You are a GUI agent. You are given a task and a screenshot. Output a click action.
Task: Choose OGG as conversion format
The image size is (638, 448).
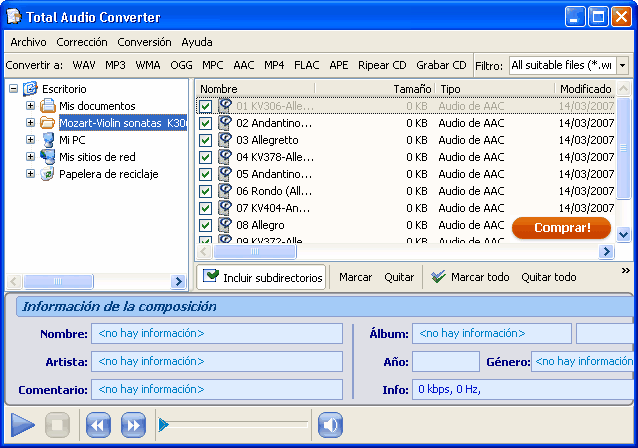point(181,65)
